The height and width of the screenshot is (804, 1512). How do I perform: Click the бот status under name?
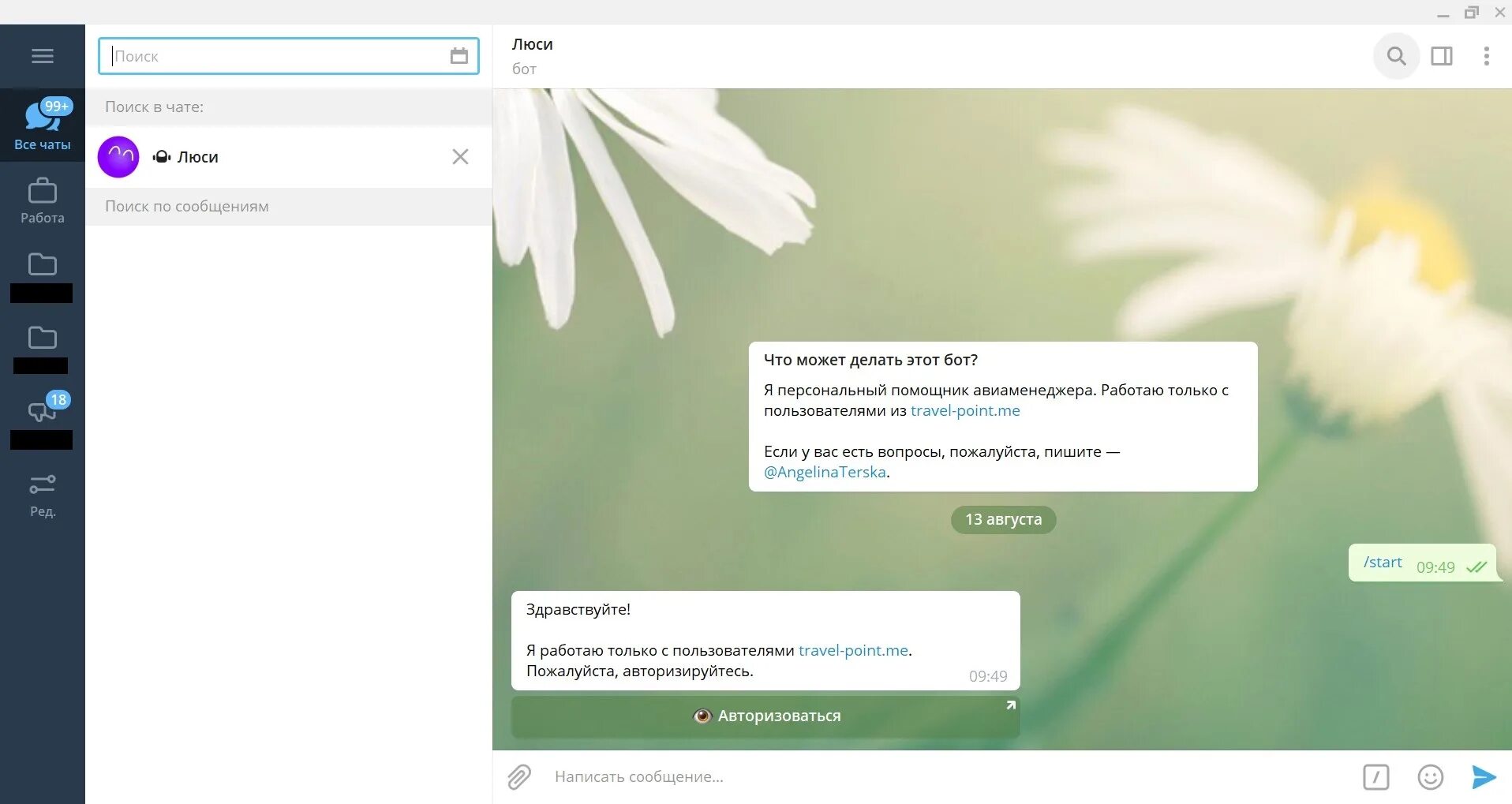point(524,69)
